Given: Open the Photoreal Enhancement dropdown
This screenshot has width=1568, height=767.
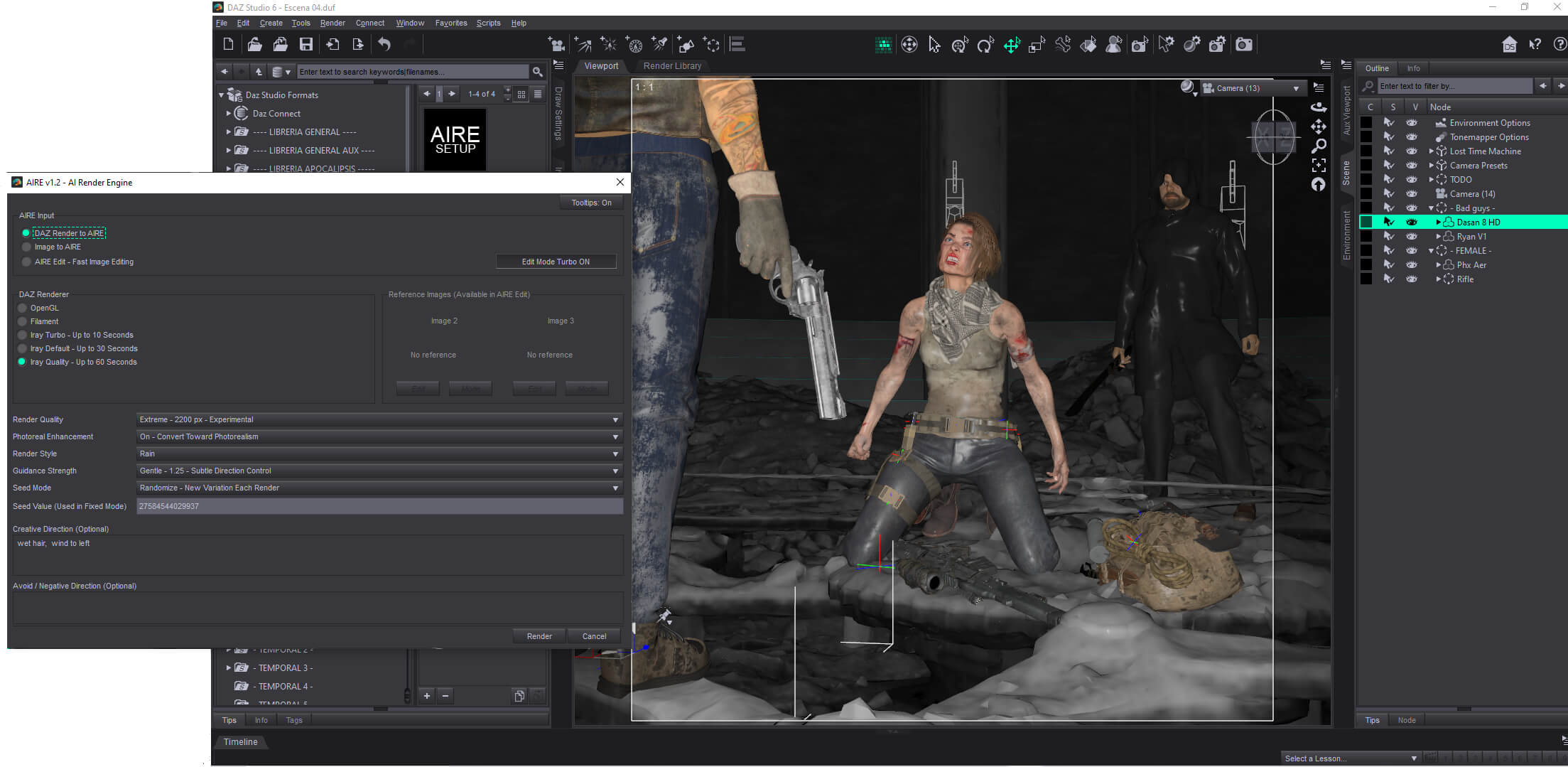Looking at the screenshot, I should (379, 436).
